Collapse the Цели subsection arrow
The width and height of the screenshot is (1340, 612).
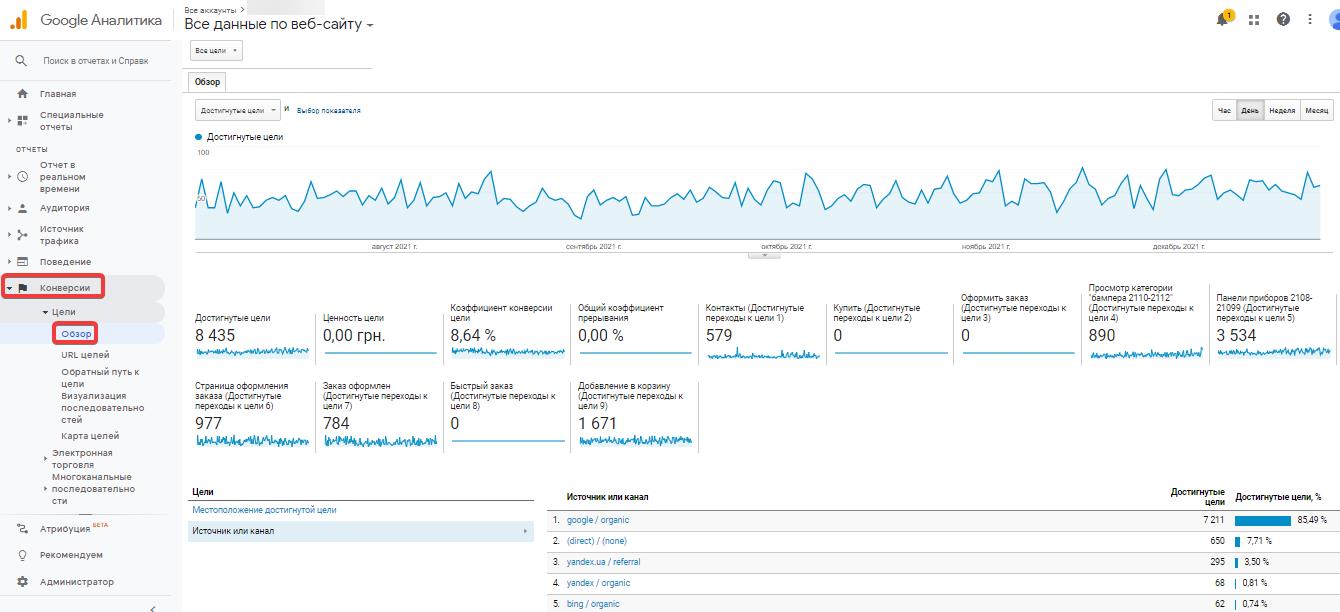(45, 312)
